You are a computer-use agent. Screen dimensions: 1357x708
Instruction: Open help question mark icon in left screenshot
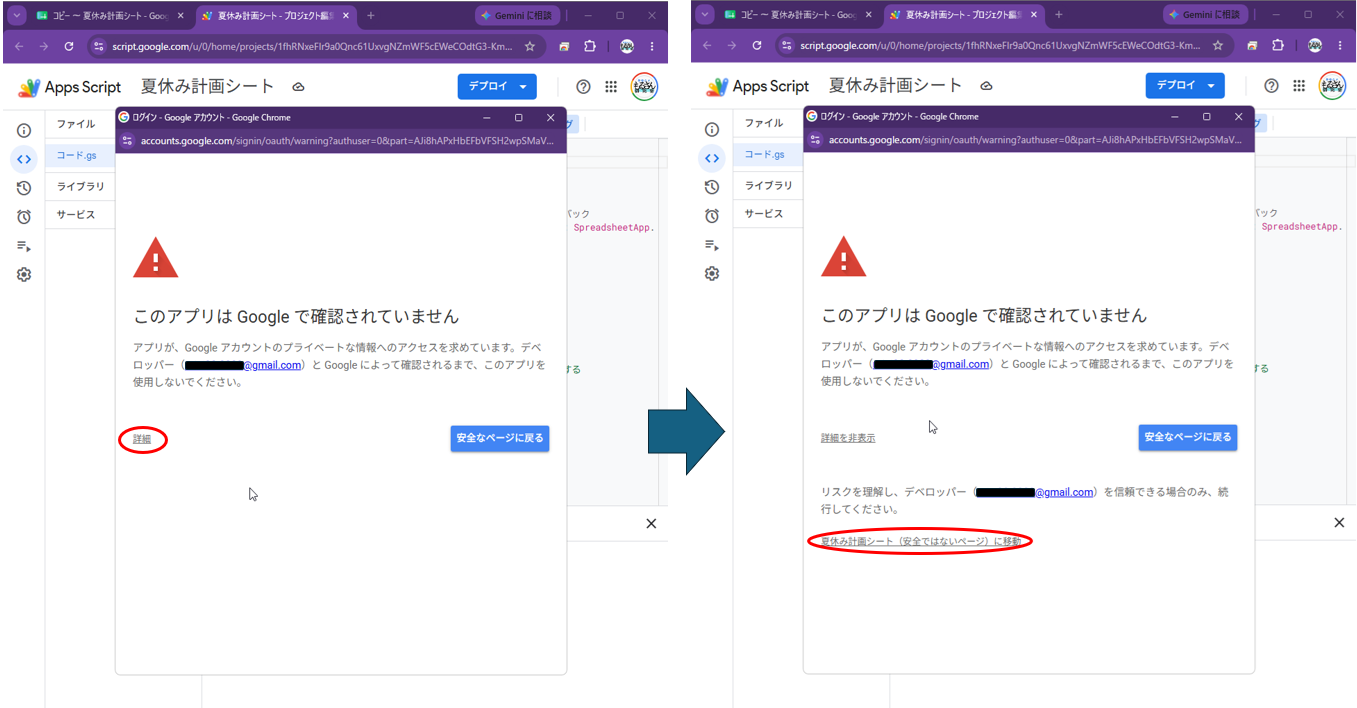[x=584, y=87]
